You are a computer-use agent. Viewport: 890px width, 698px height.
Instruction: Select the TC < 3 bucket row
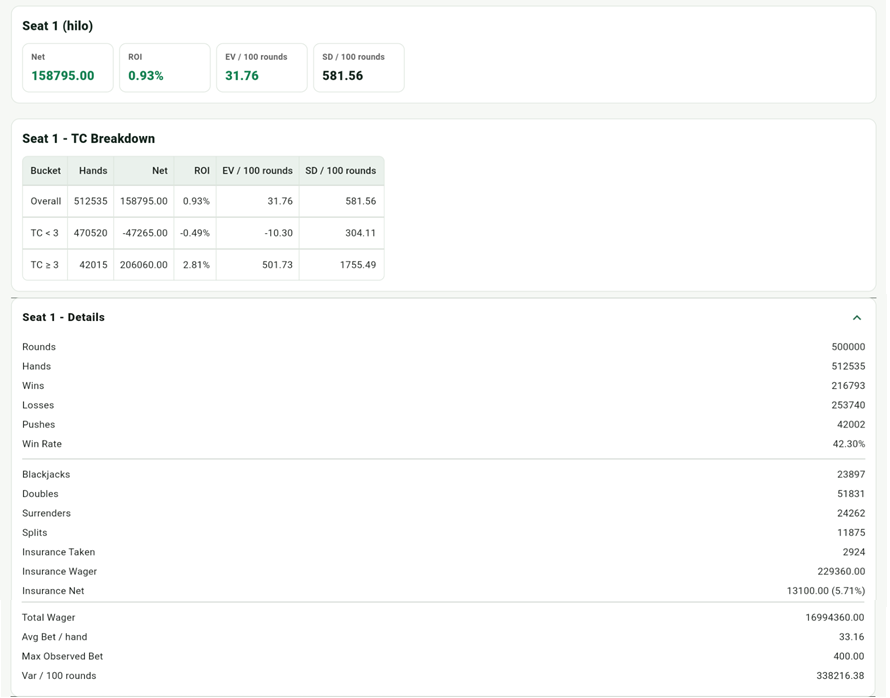(203, 233)
